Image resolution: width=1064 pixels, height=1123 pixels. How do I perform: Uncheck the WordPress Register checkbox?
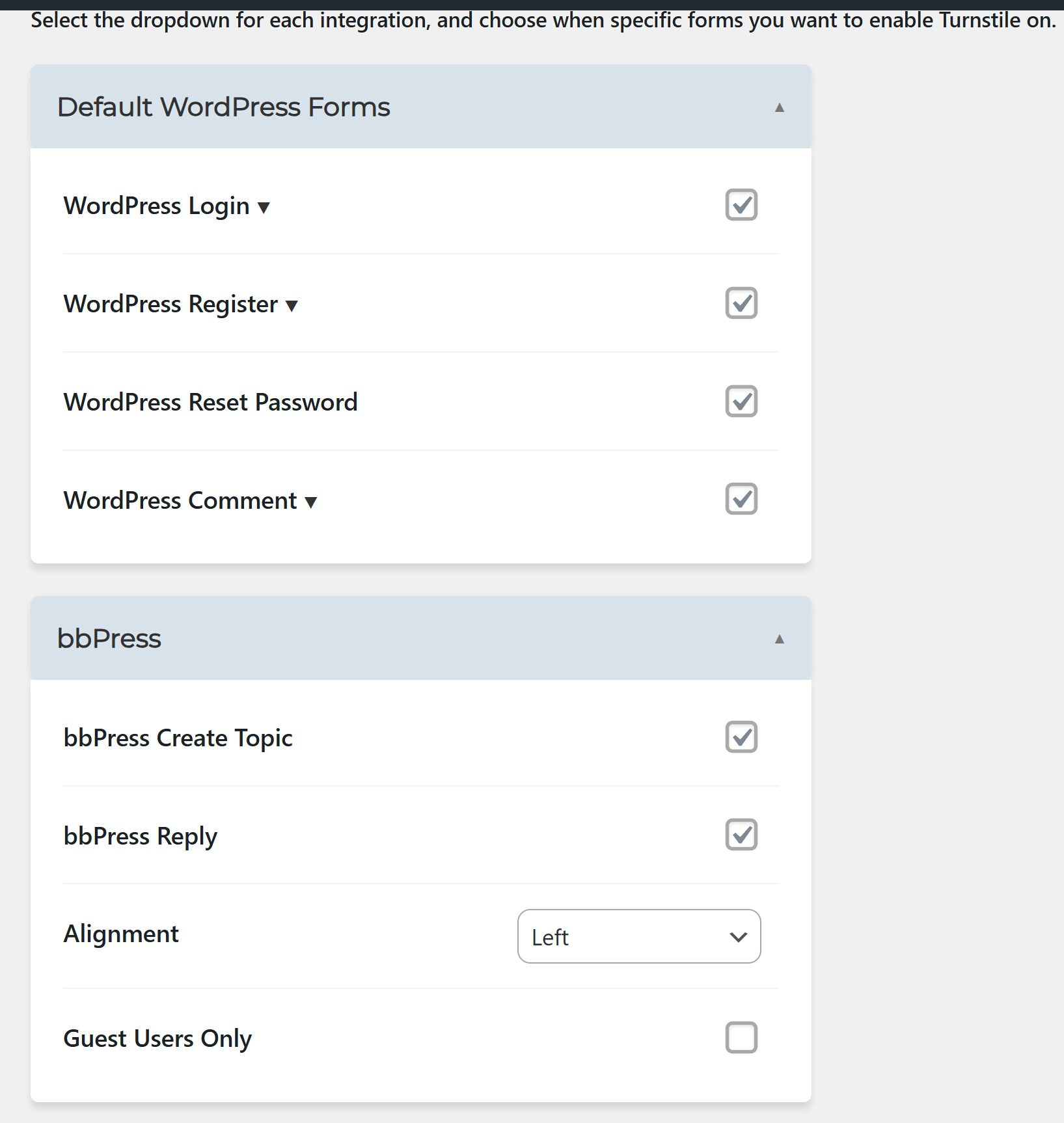pos(741,303)
